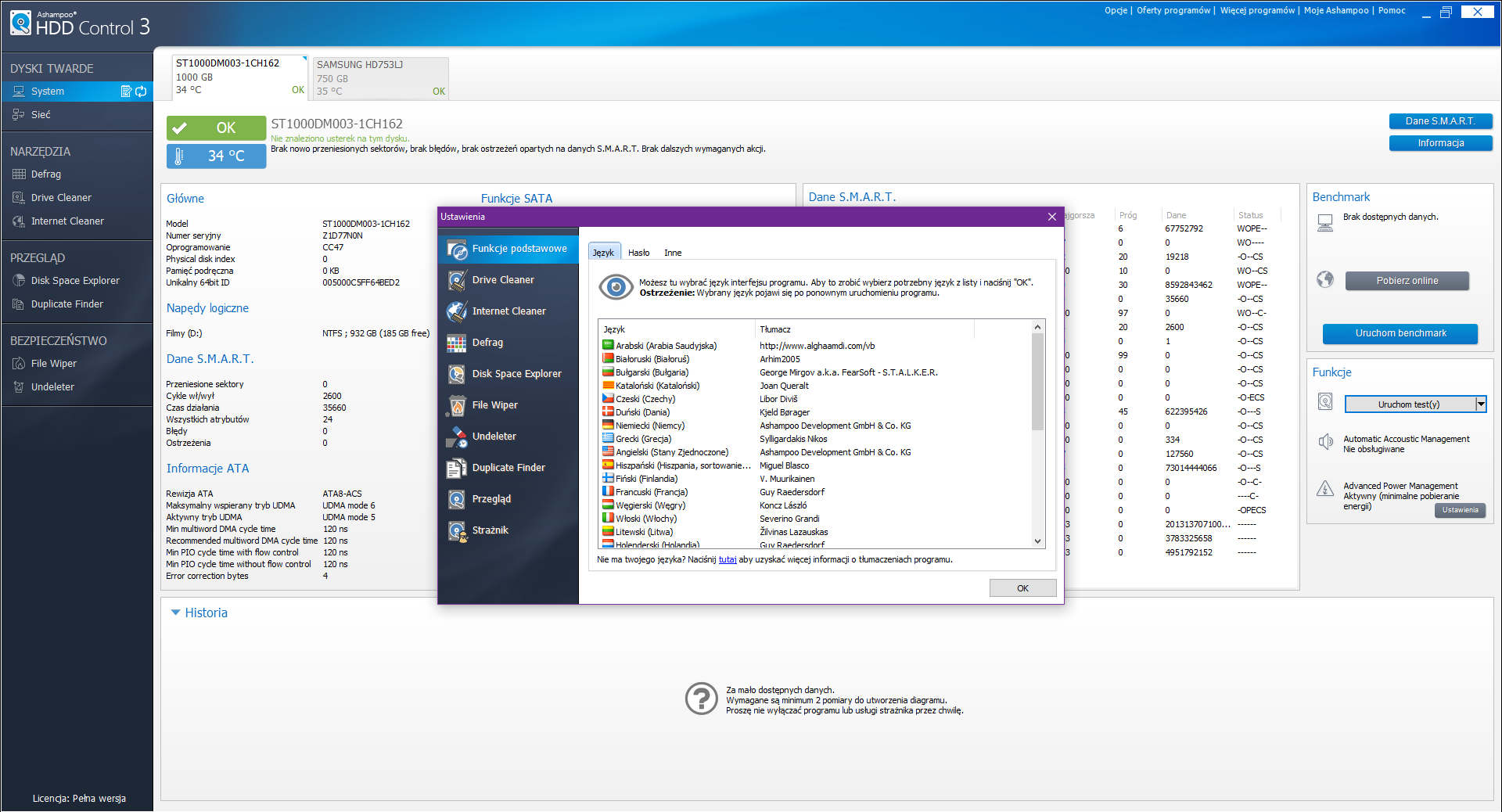Open Więcej programów in the top bar

tap(1257, 11)
